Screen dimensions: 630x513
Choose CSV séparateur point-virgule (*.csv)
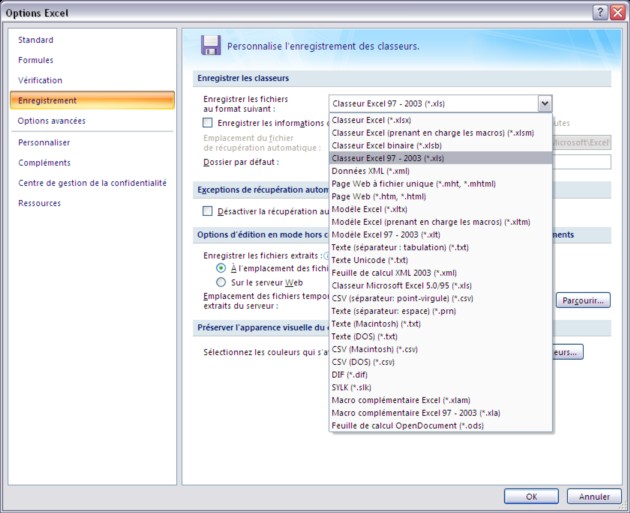440,298
